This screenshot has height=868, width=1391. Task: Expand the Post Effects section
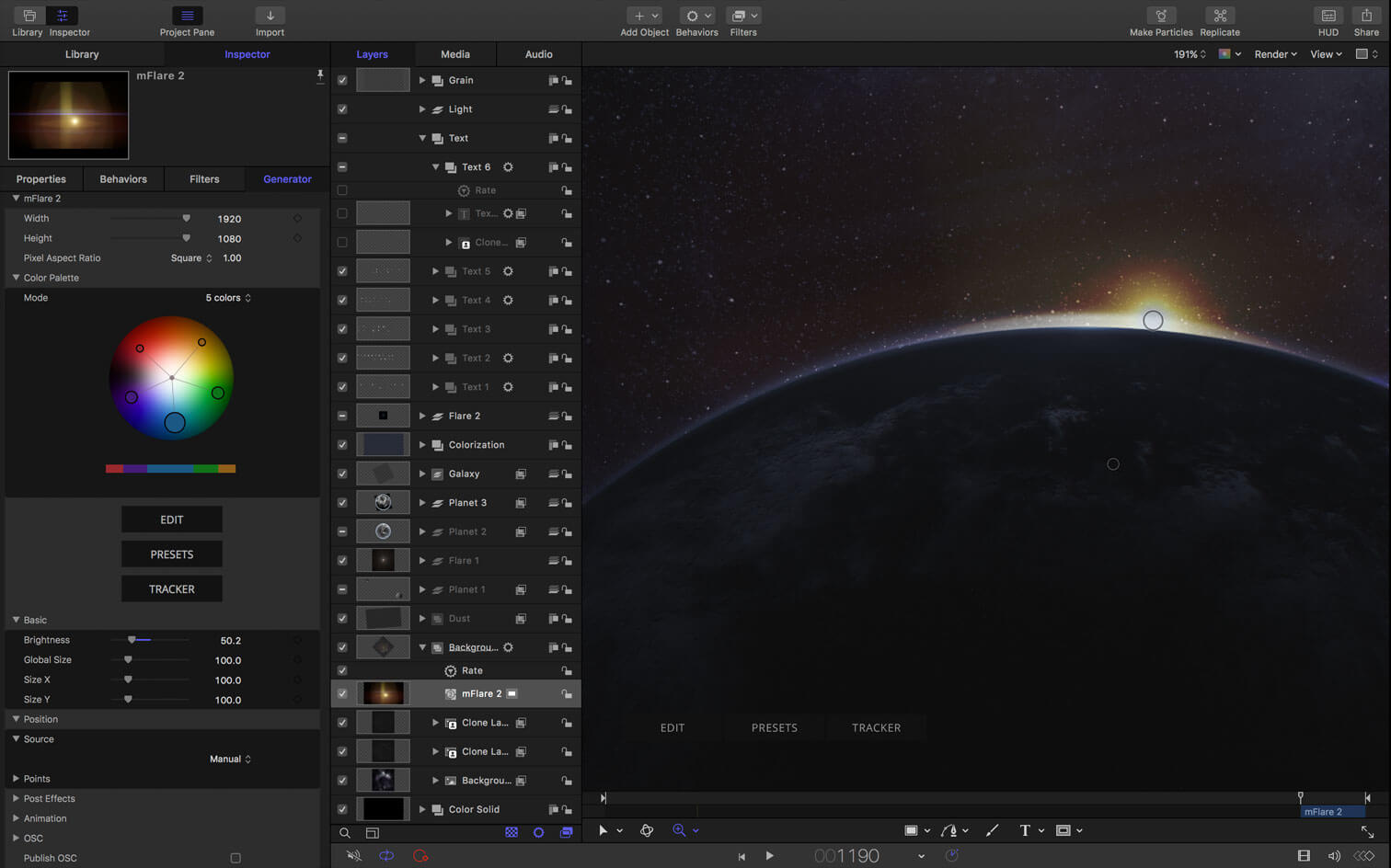[16, 799]
